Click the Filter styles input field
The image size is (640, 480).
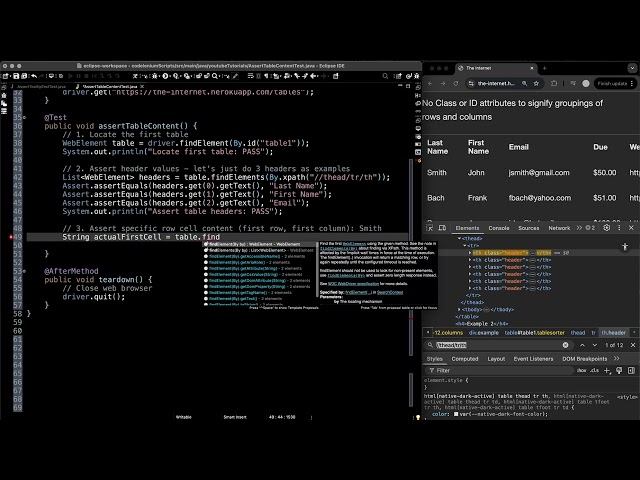(500, 370)
